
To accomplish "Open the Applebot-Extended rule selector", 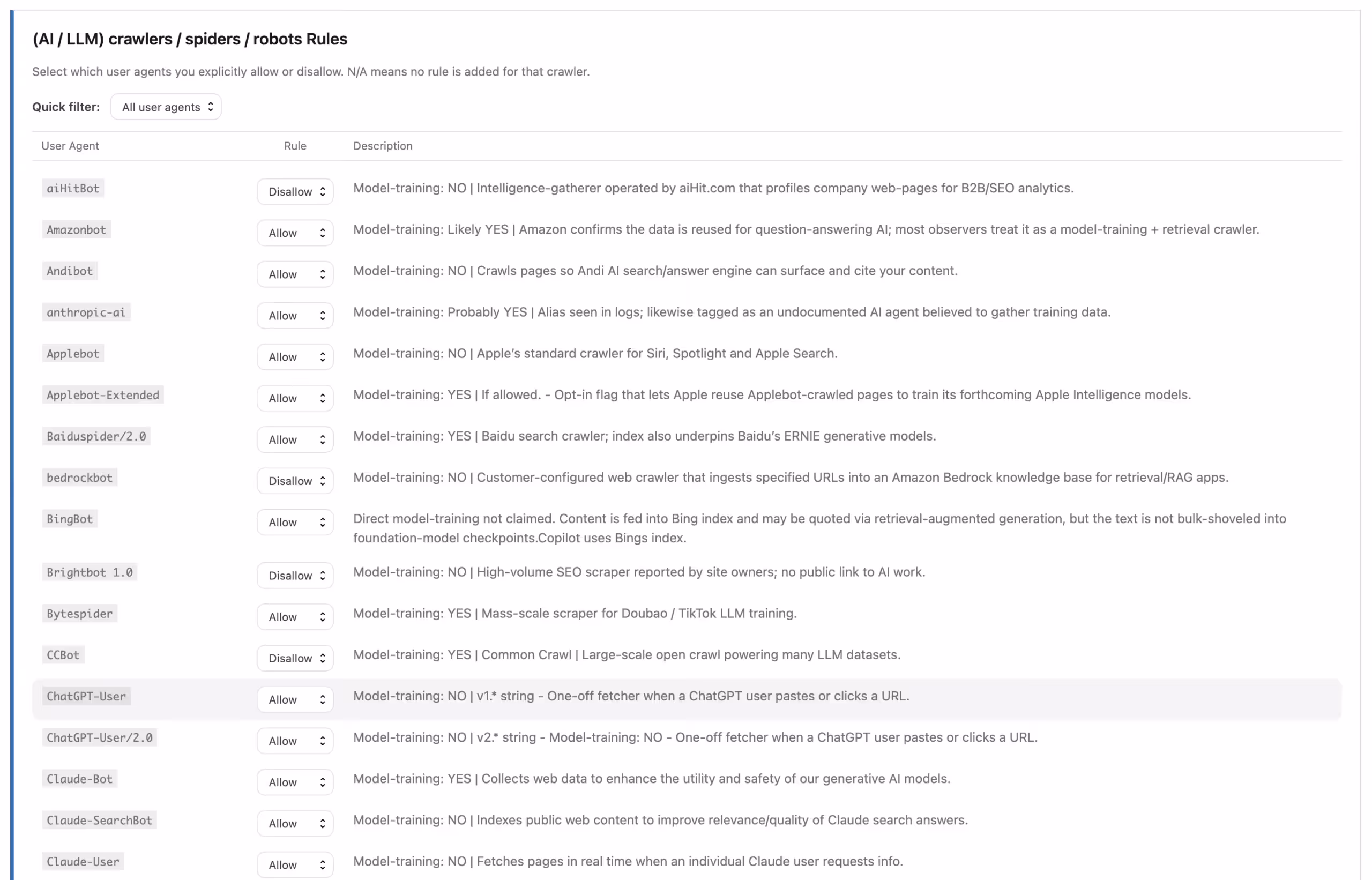I will [x=295, y=398].
